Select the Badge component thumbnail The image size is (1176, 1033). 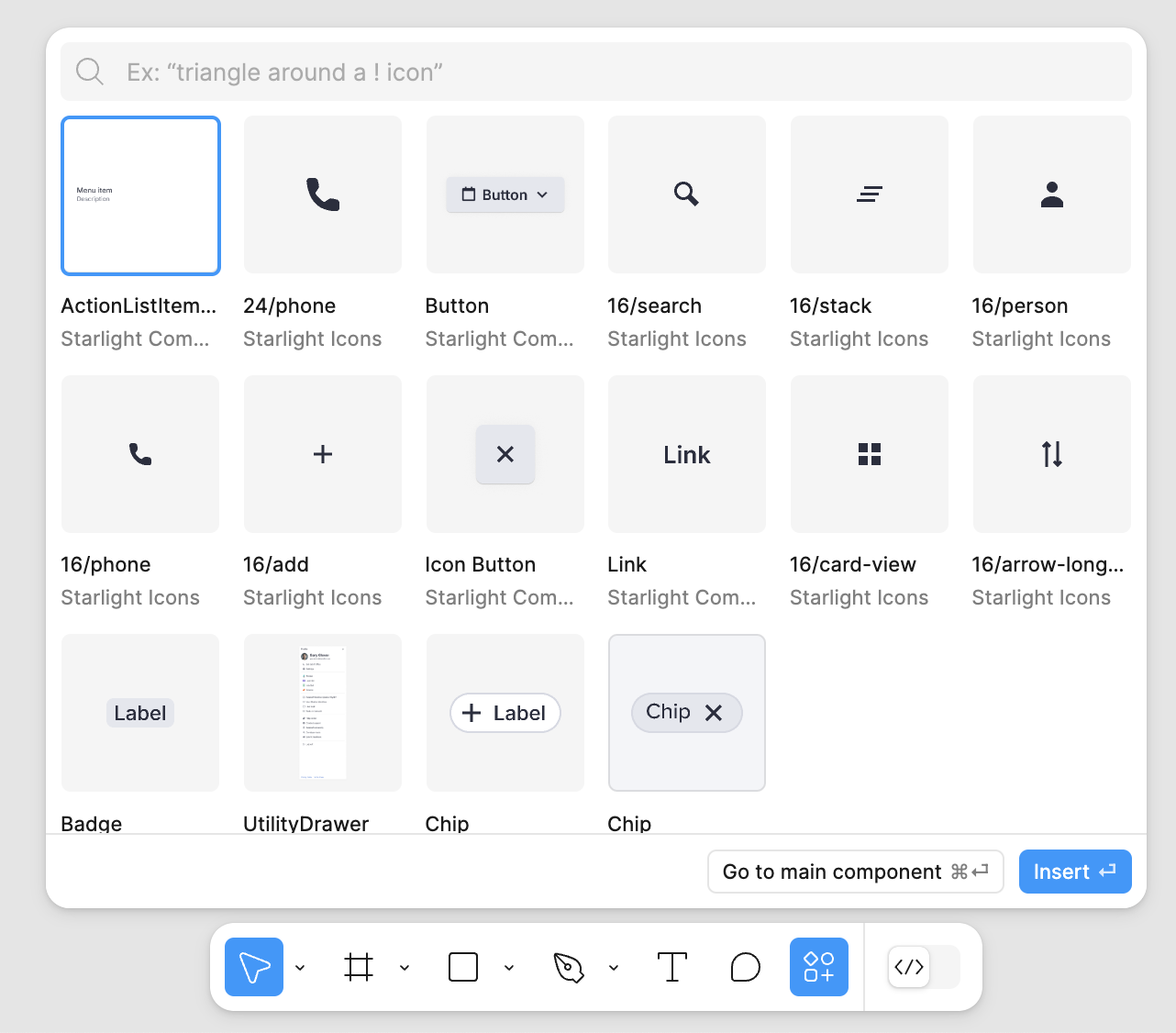point(140,713)
